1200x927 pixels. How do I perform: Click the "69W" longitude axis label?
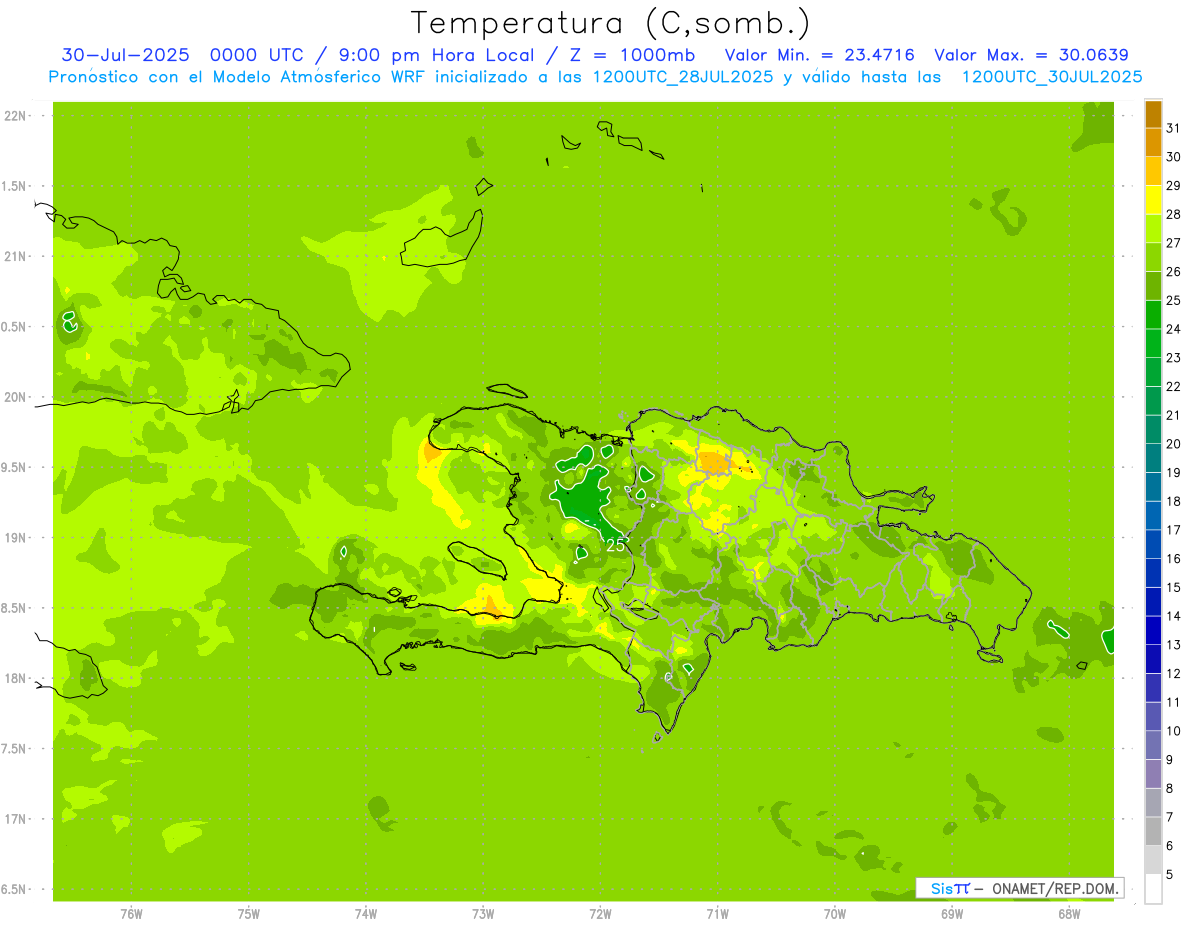[x=952, y=914]
